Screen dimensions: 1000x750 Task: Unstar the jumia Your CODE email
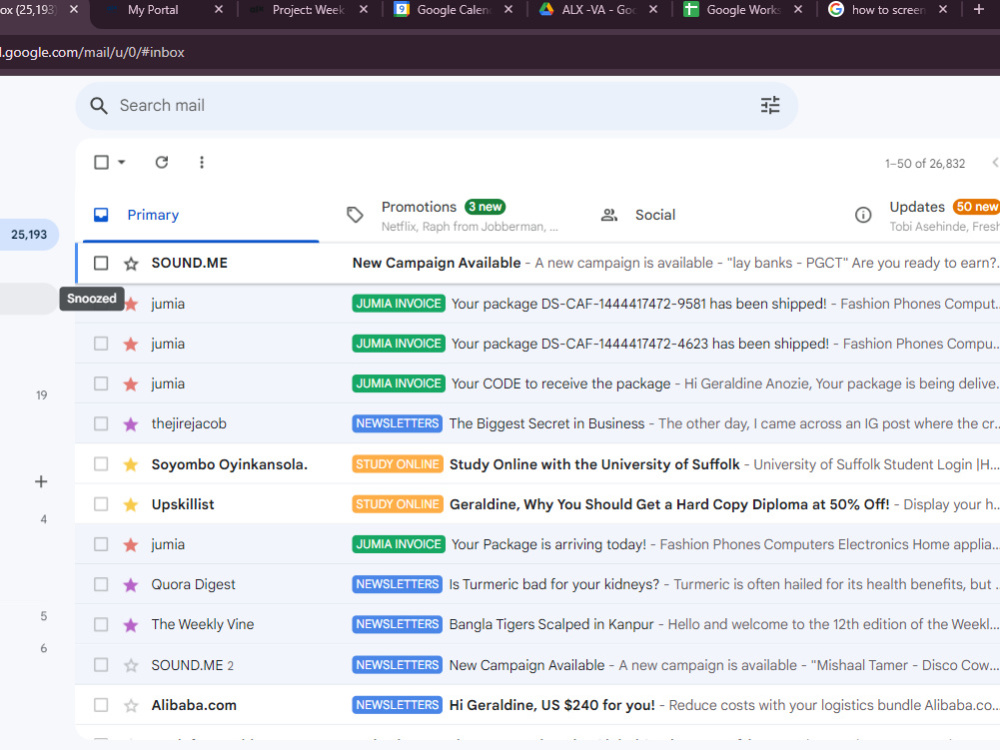pyautogui.click(x=131, y=384)
